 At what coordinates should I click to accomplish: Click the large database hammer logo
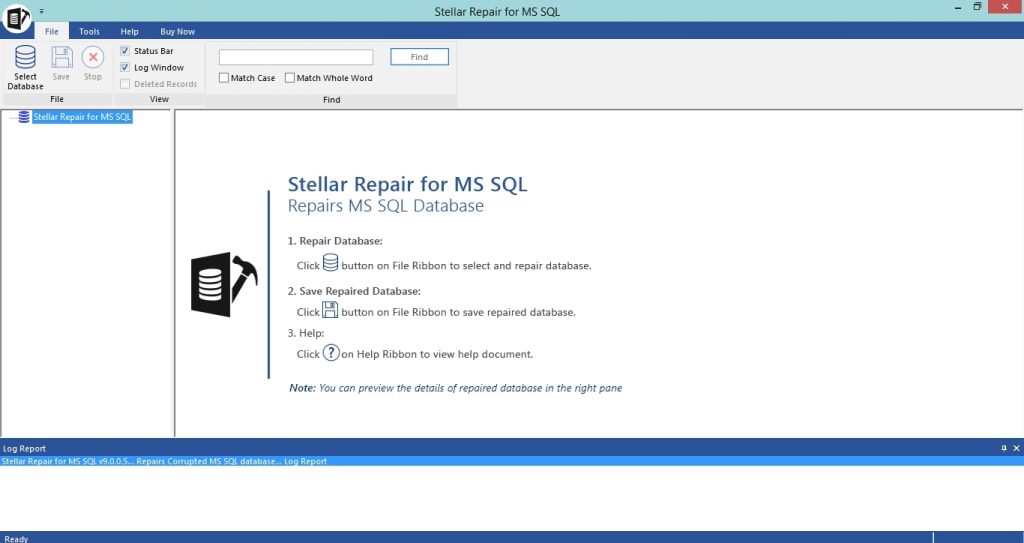pyautogui.click(x=223, y=284)
